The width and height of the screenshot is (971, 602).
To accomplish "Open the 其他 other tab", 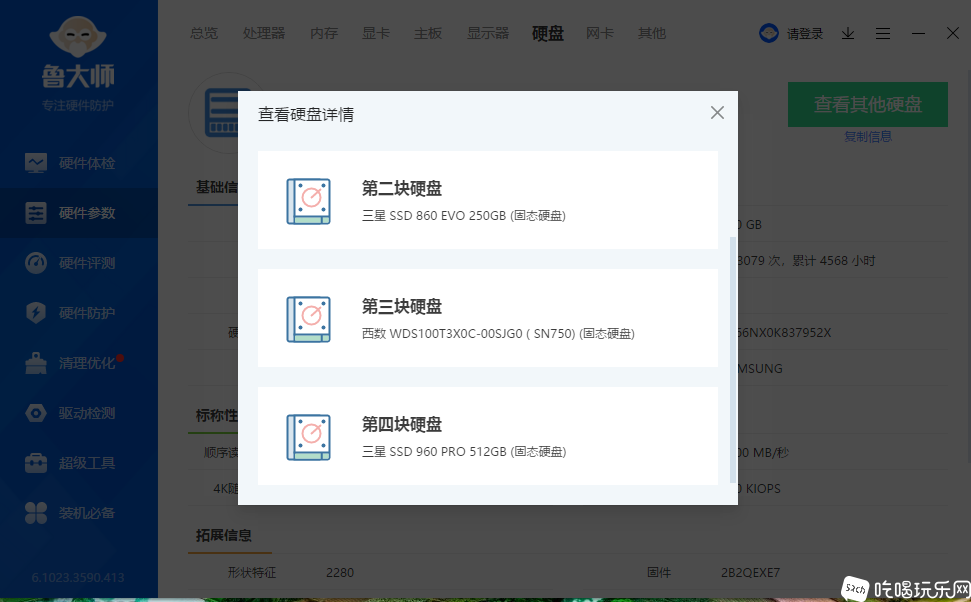I will coord(652,33).
